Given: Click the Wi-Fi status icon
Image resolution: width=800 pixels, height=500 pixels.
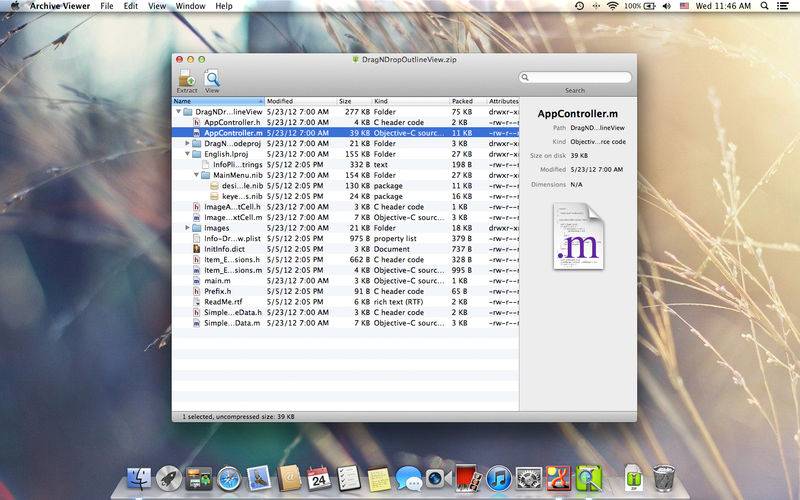Looking at the screenshot, I should point(613,6).
